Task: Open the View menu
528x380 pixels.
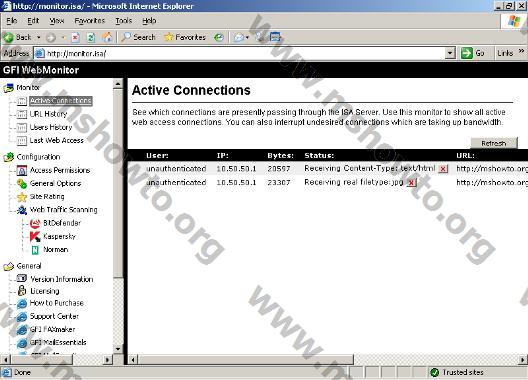Action: click(x=57, y=21)
